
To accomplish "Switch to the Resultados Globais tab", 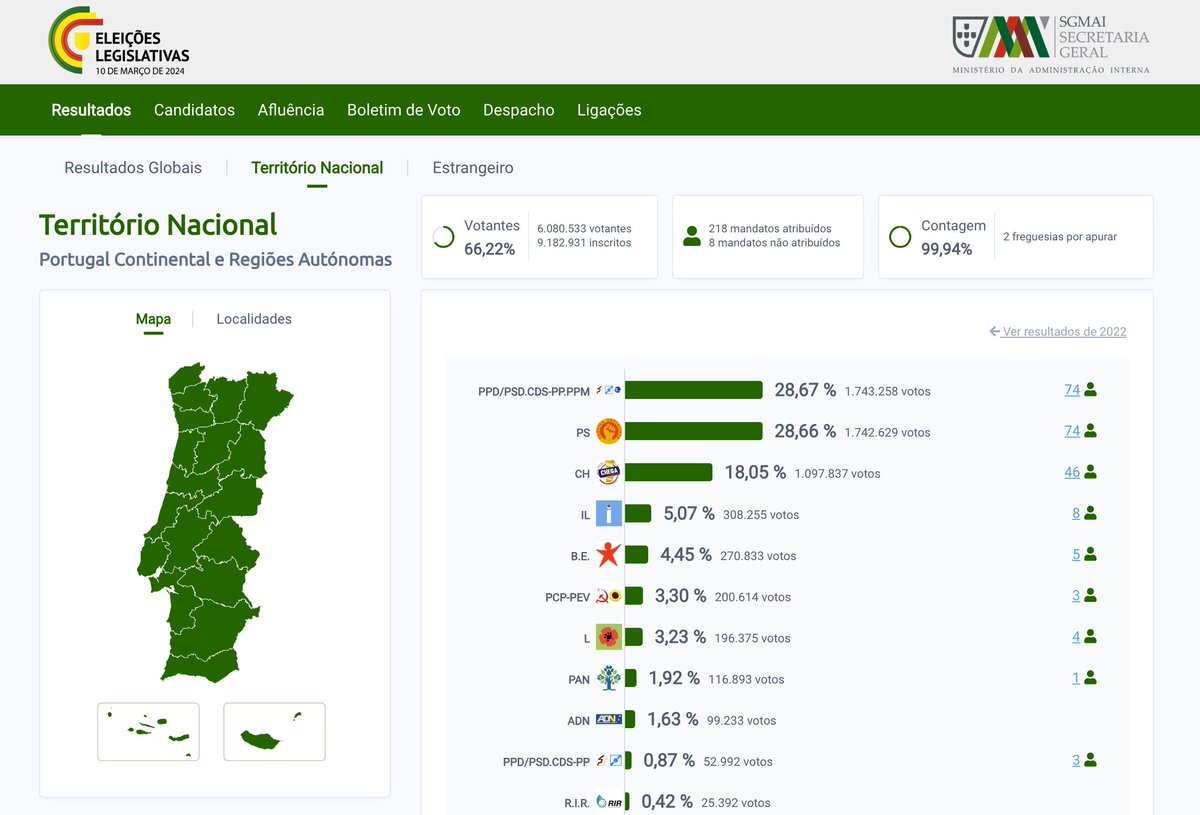I will [x=133, y=168].
